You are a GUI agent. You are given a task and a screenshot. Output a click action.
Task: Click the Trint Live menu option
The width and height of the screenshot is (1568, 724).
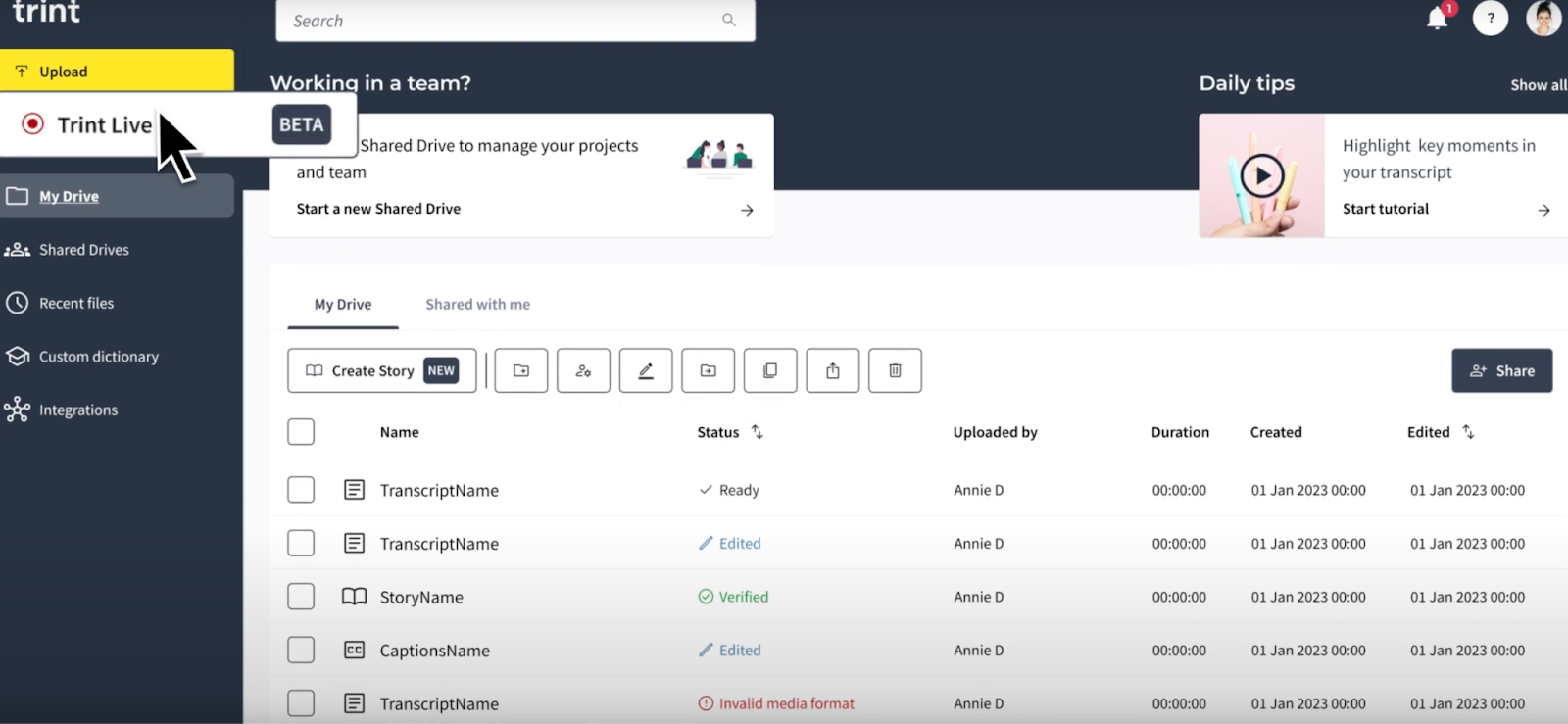[177, 124]
